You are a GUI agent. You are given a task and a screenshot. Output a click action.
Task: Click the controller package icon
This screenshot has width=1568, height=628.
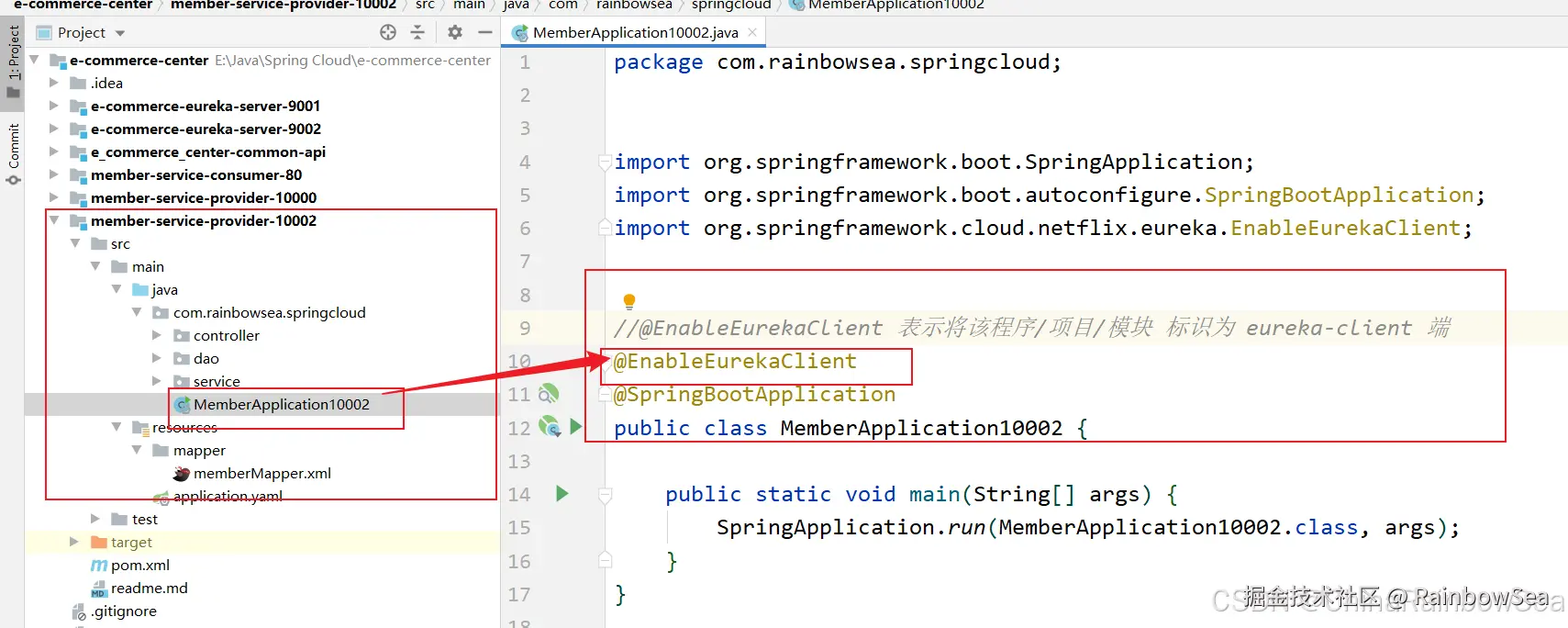pyautogui.click(x=182, y=336)
